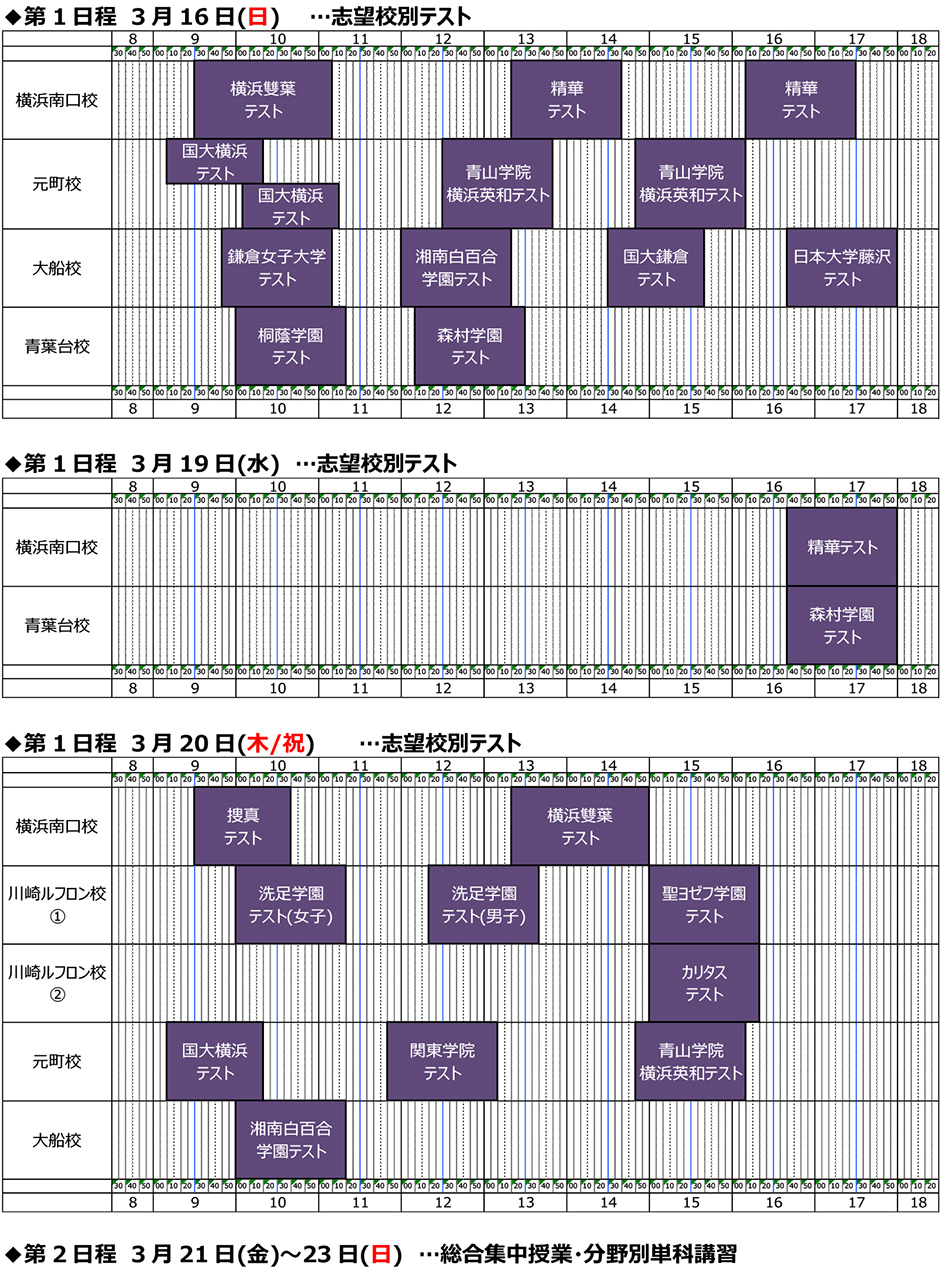Select the カリタステスト block
The width and height of the screenshot is (940, 1267).
click(704, 982)
